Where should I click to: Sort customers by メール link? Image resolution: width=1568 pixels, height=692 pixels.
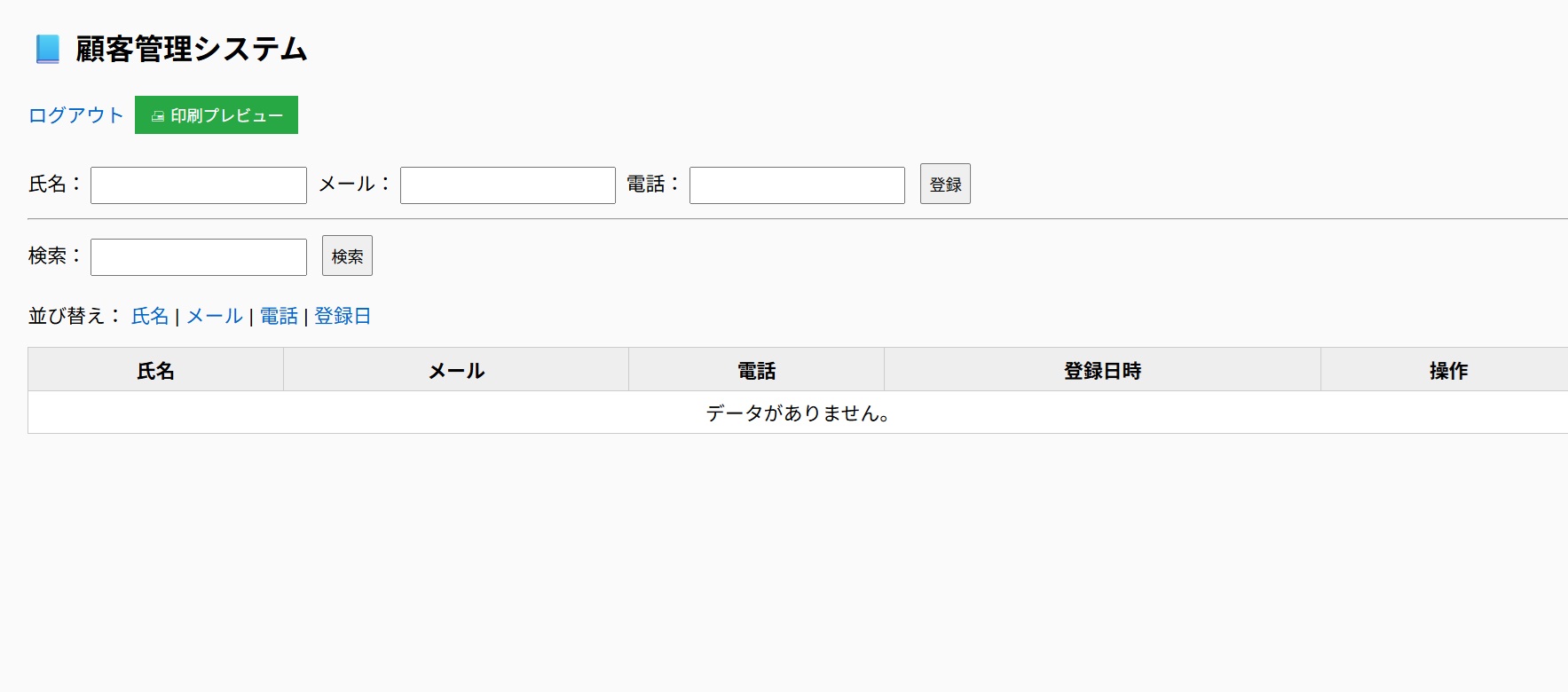tap(215, 316)
